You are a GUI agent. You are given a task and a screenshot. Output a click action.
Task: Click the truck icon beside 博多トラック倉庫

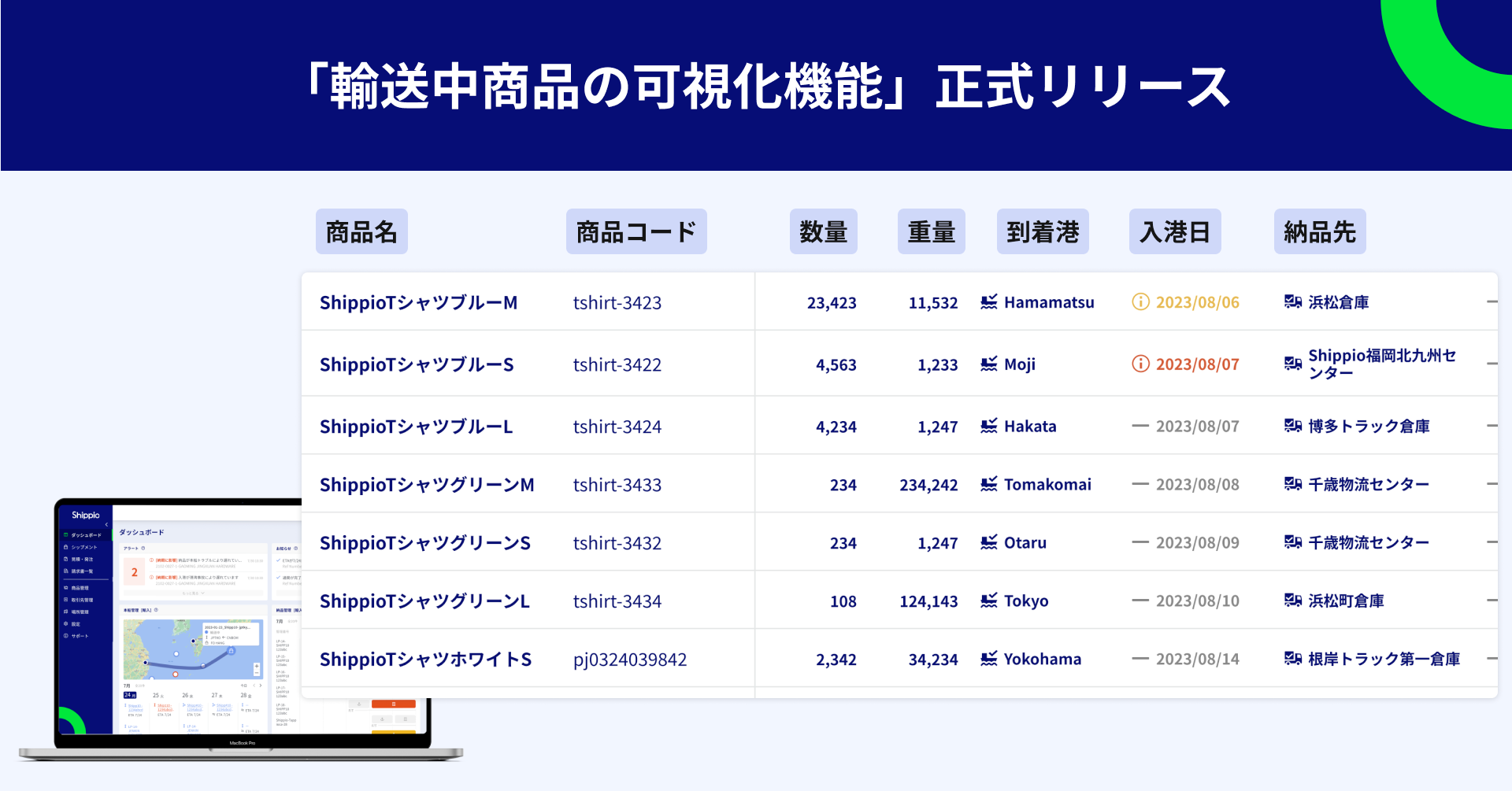pyautogui.click(x=1293, y=427)
